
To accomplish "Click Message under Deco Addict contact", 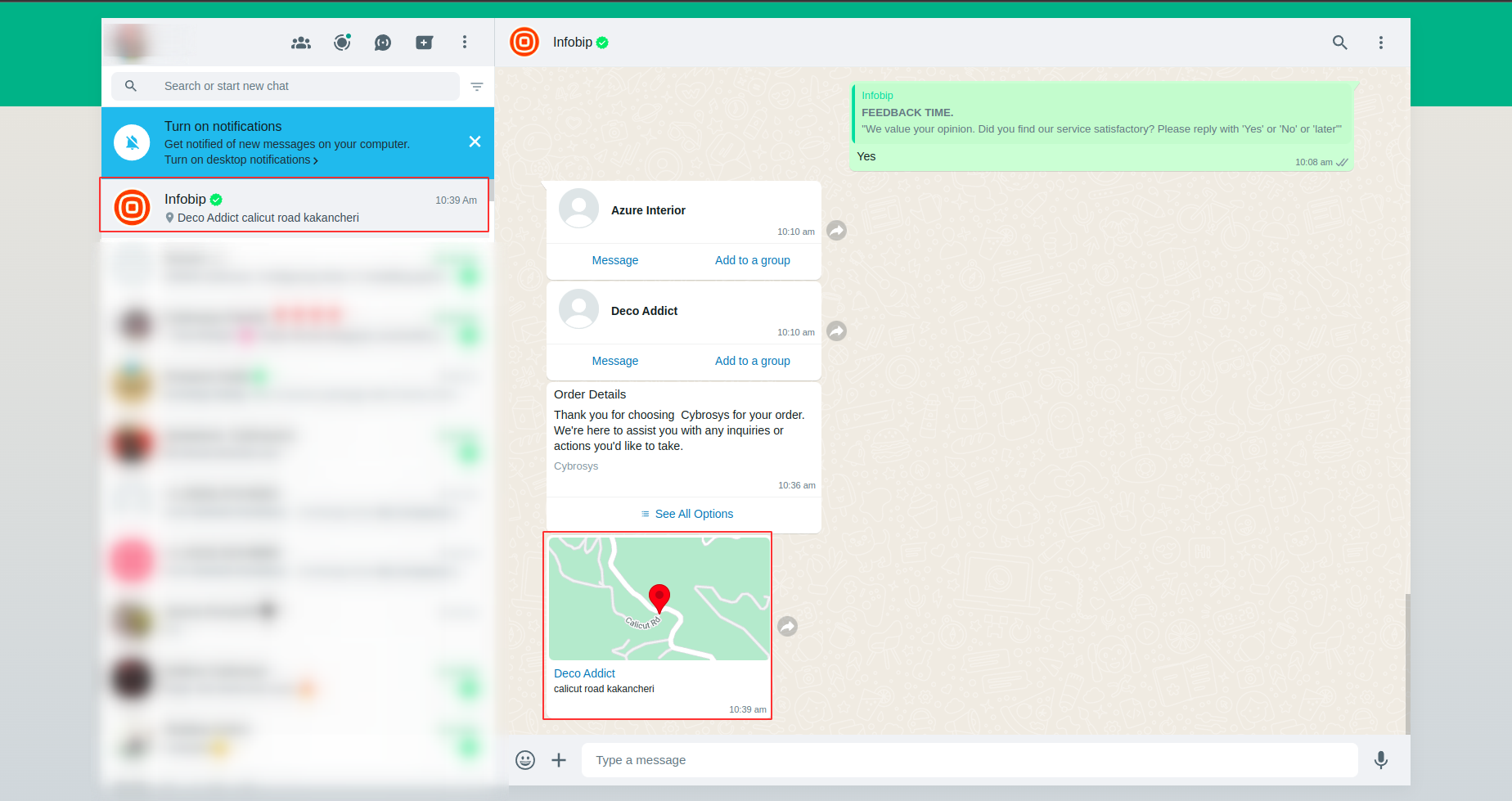I will [615, 361].
